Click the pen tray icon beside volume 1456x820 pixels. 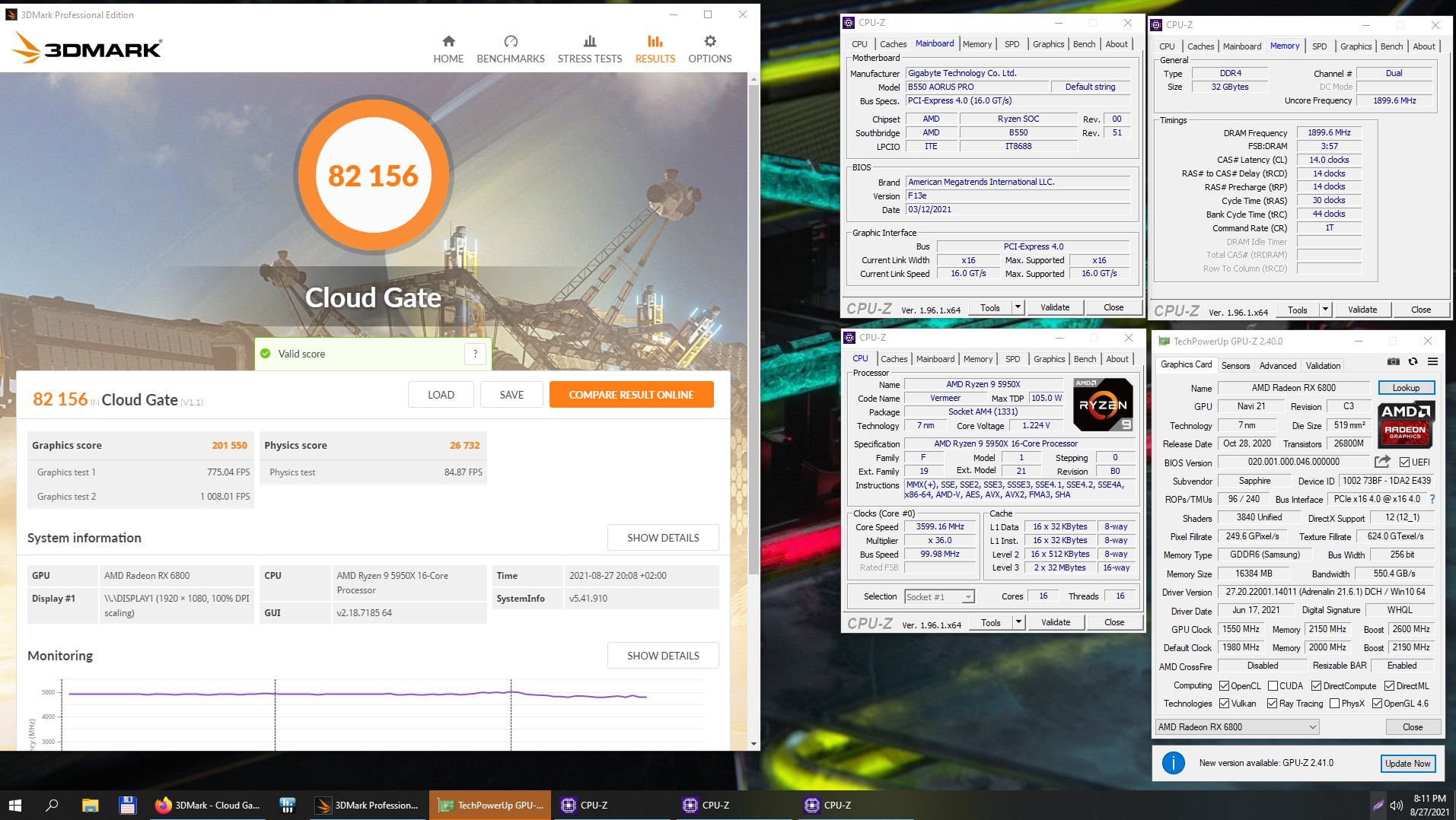(1378, 805)
